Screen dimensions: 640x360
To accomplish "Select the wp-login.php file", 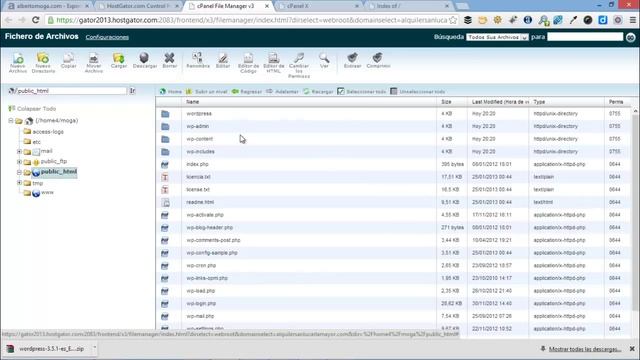I will 392,304.
